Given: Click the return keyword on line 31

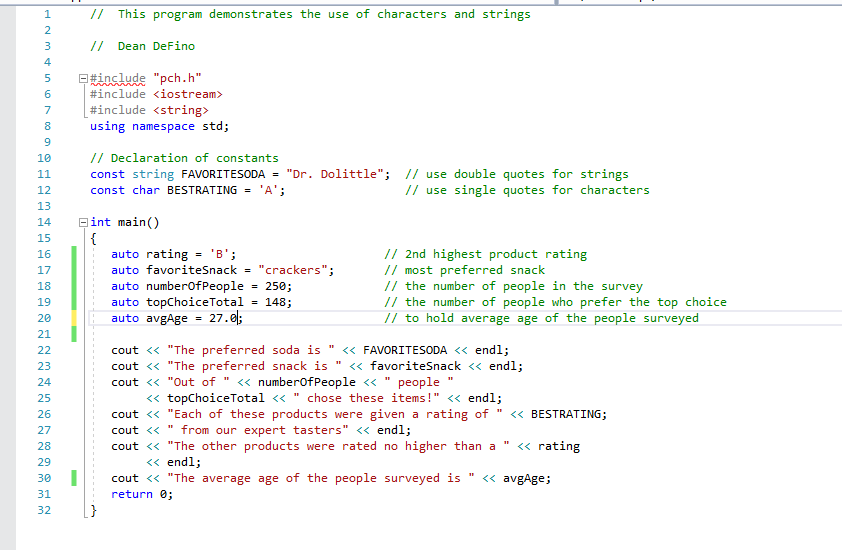Looking at the screenshot, I should [132, 494].
